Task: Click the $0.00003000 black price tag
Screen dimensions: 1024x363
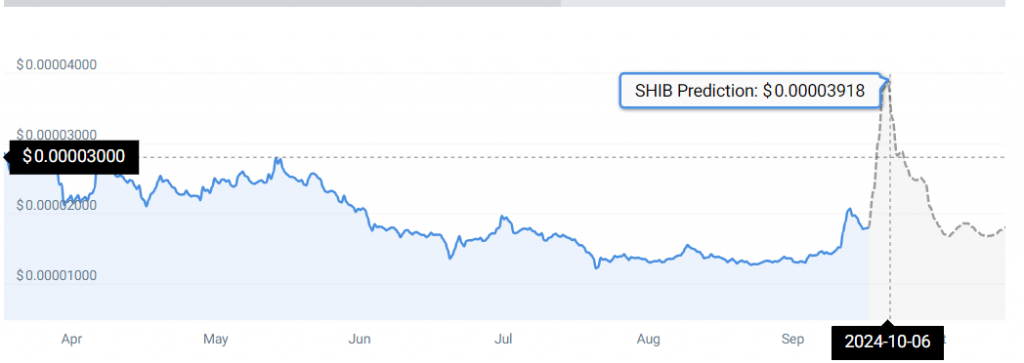Action: (x=73, y=157)
